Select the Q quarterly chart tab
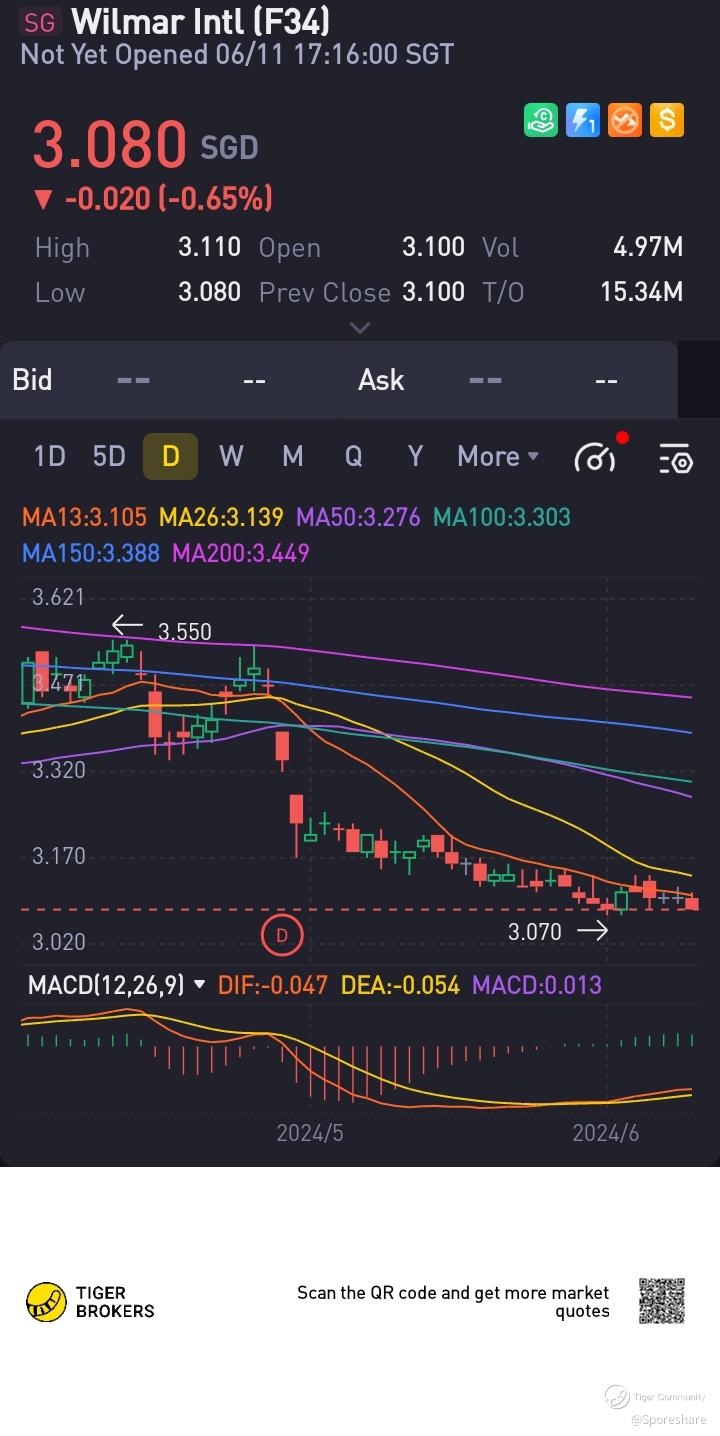Screen dimensions: 720x1436 [x=353, y=456]
